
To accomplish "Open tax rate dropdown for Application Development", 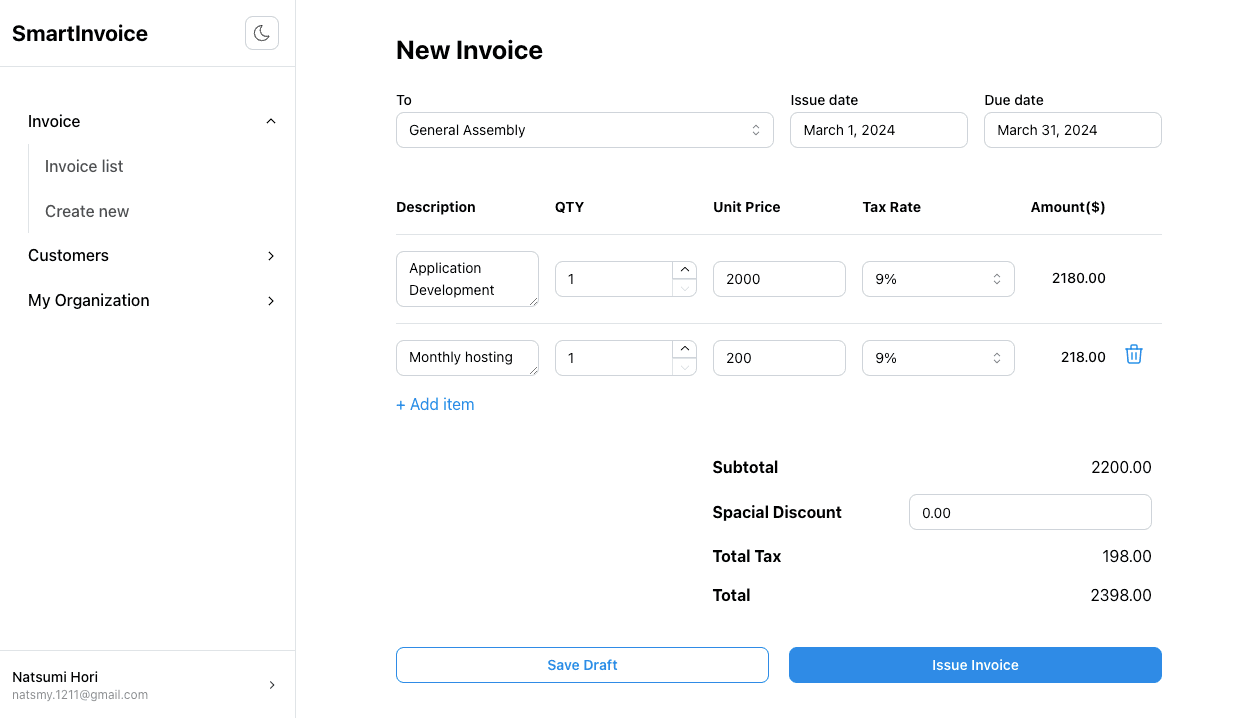I will click(x=937, y=279).
